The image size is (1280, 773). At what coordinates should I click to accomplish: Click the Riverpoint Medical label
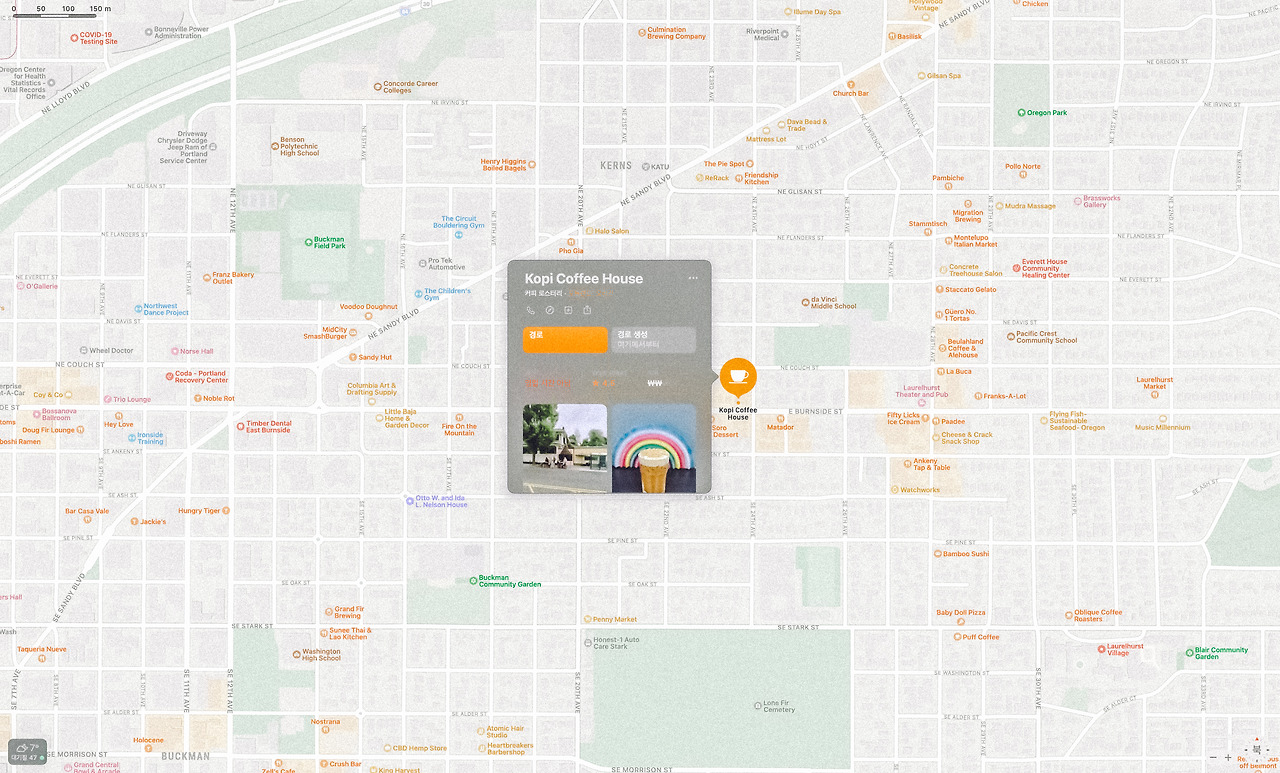click(x=763, y=34)
